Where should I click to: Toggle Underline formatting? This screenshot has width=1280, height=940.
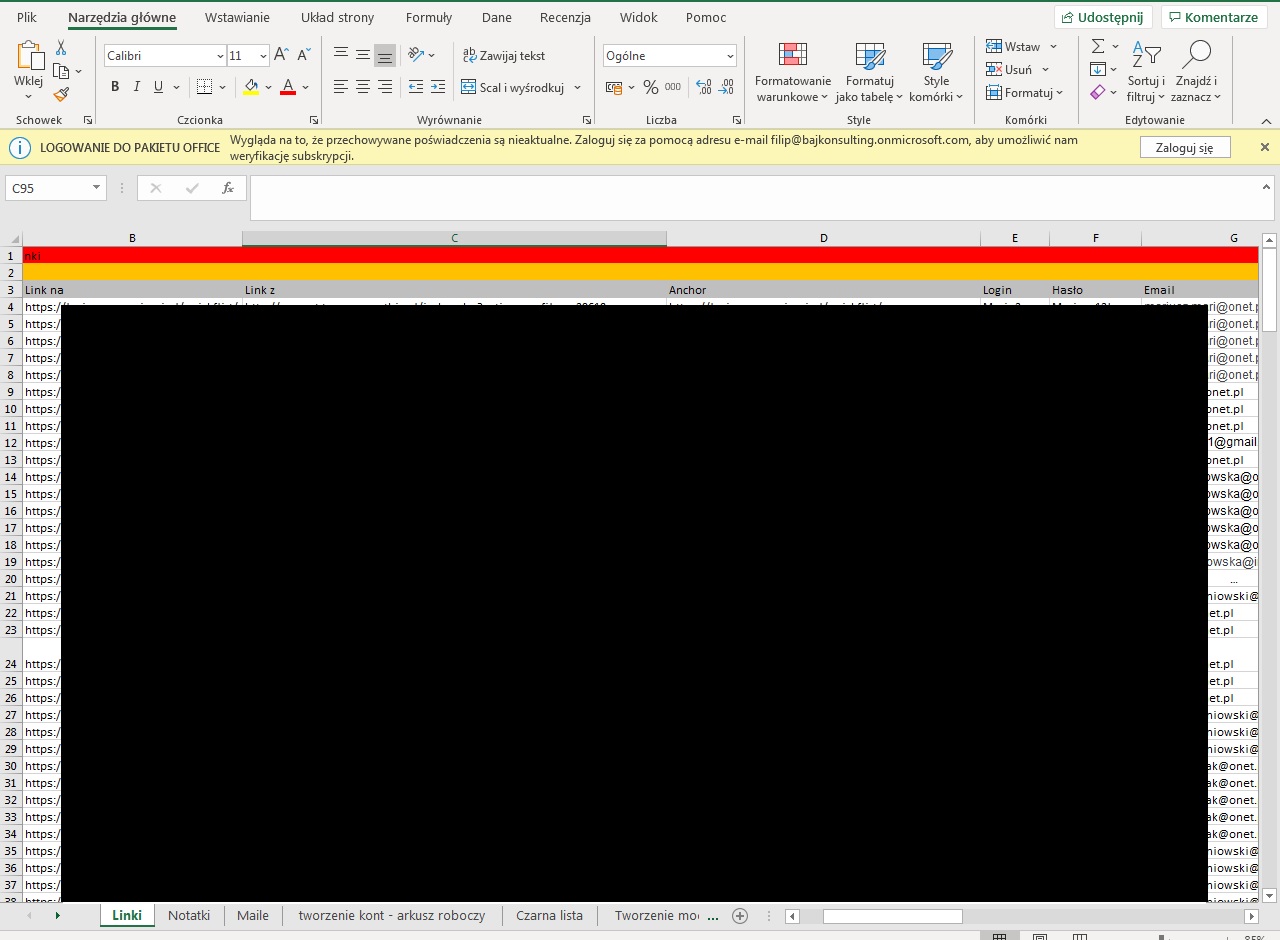(158, 87)
